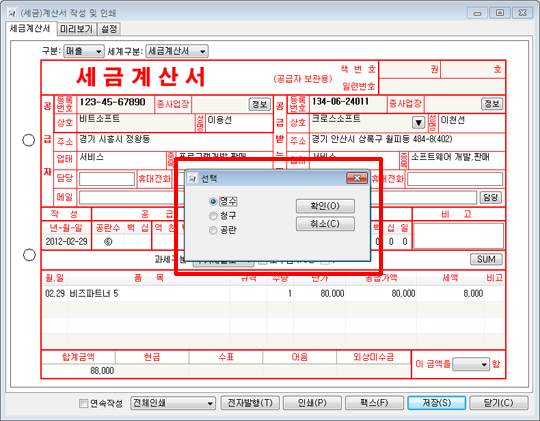
Task: Open the 상호 dropdown arrow beside 크로스소프트
Action: (418, 122)
